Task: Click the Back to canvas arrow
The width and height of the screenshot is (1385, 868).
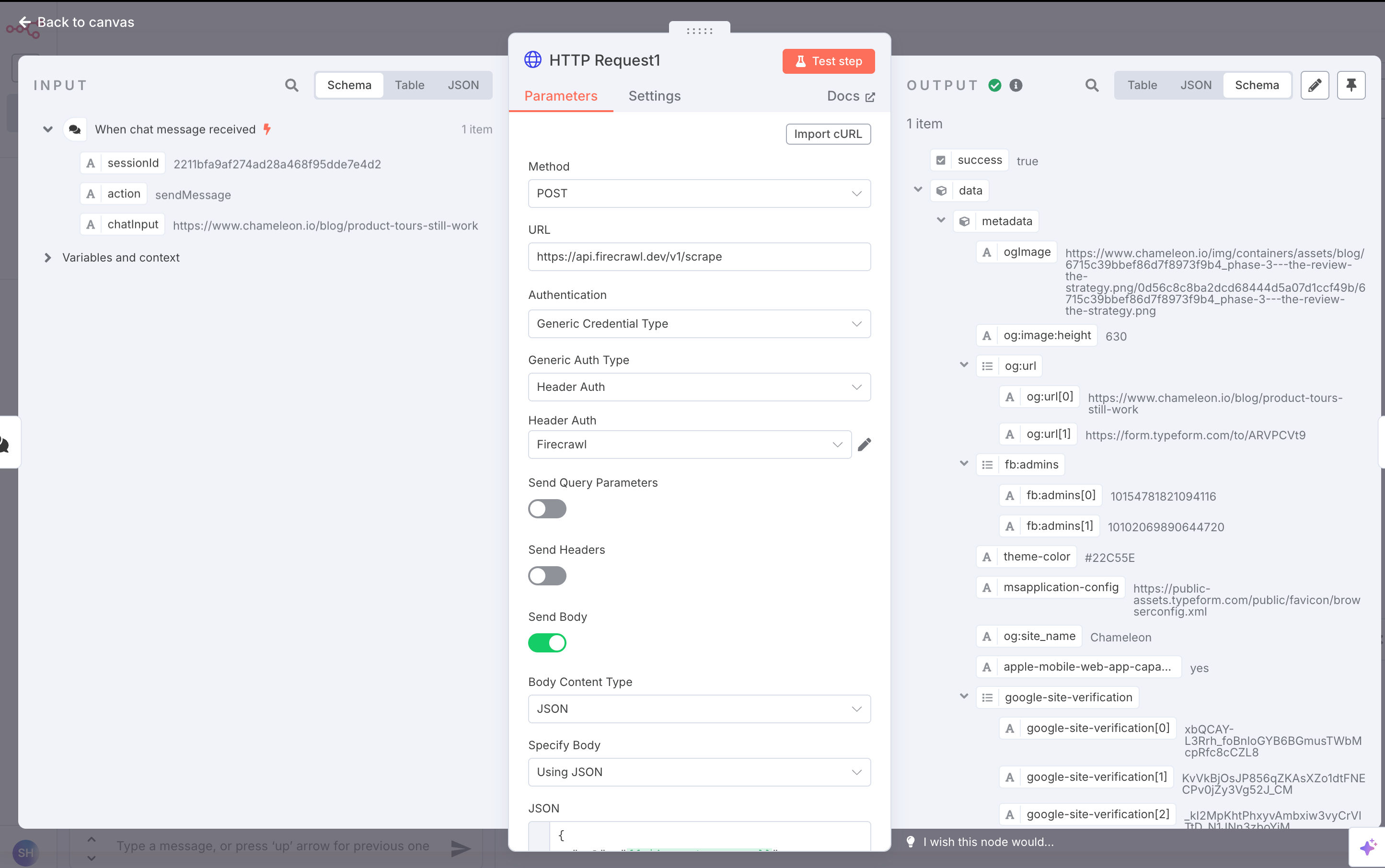Action: coord(24,23)
